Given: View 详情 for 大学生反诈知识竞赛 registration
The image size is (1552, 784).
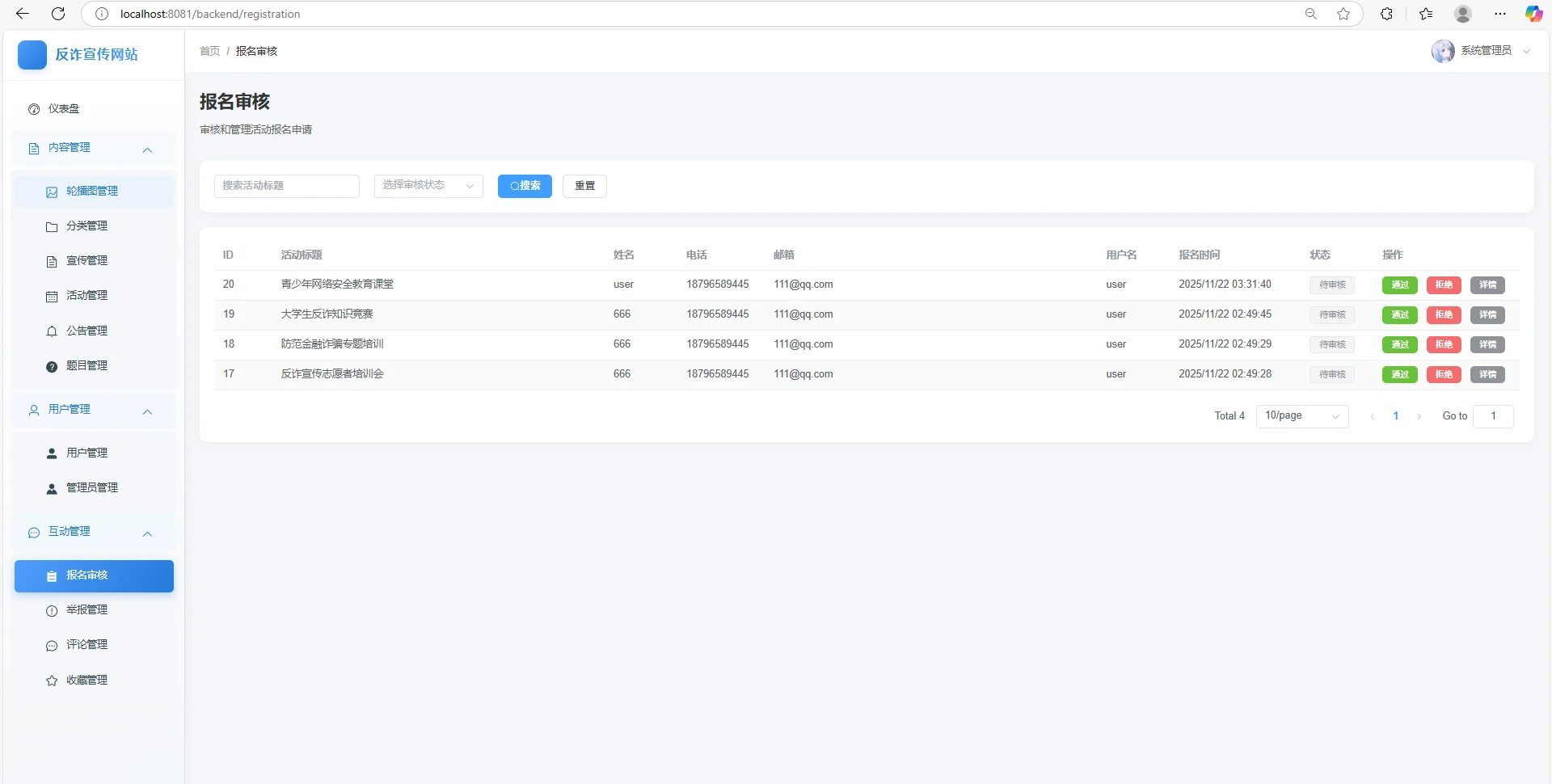Looking at the screenshot, I should [x=1487, y=314].
